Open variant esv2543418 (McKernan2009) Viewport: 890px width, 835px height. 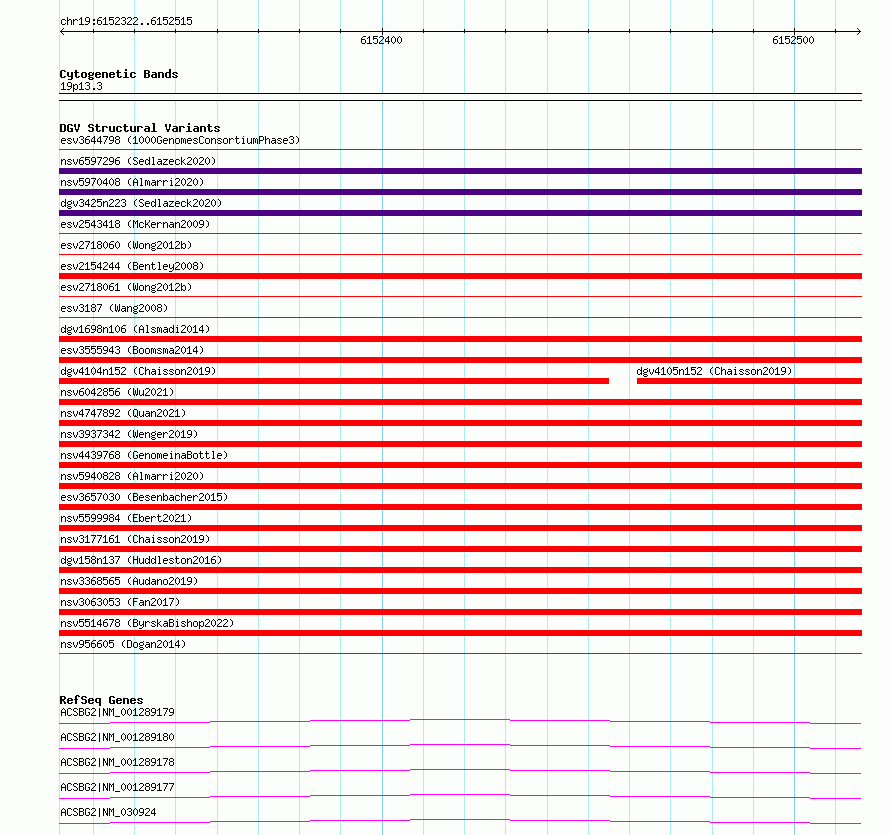(135, 224)
